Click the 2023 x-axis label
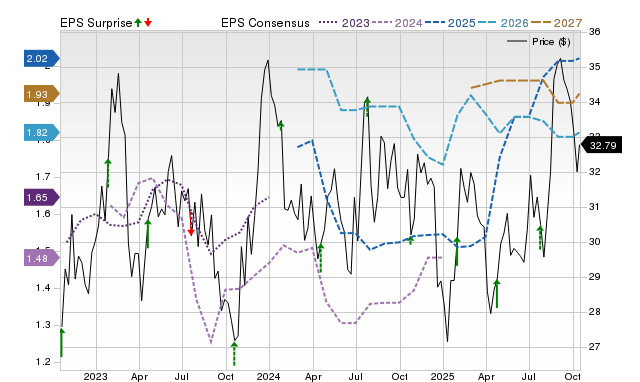The image size is (640, 382). (x=96, y=376)
